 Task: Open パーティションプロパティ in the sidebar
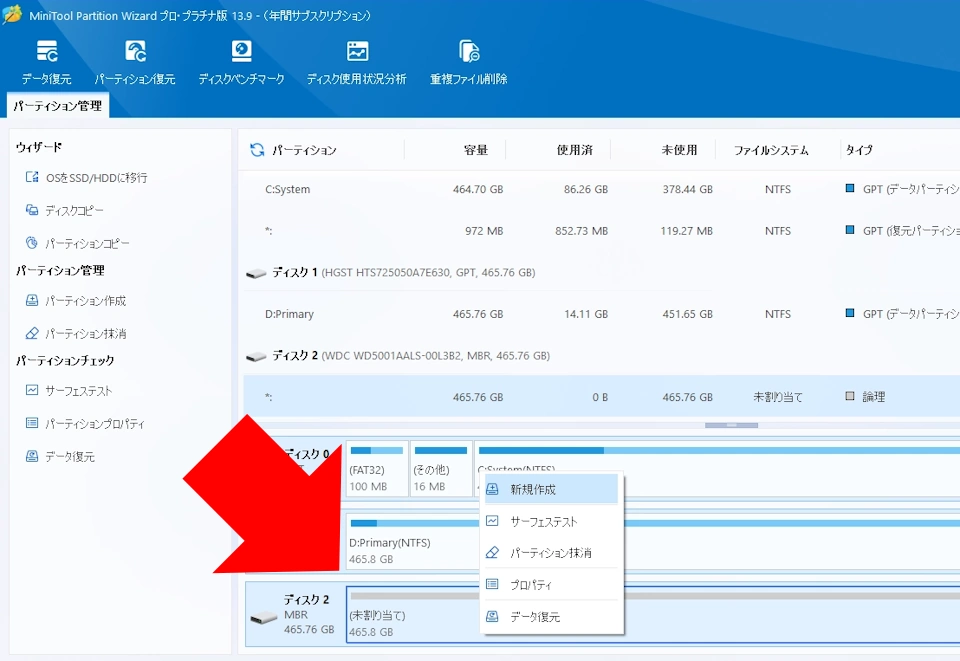95,424
